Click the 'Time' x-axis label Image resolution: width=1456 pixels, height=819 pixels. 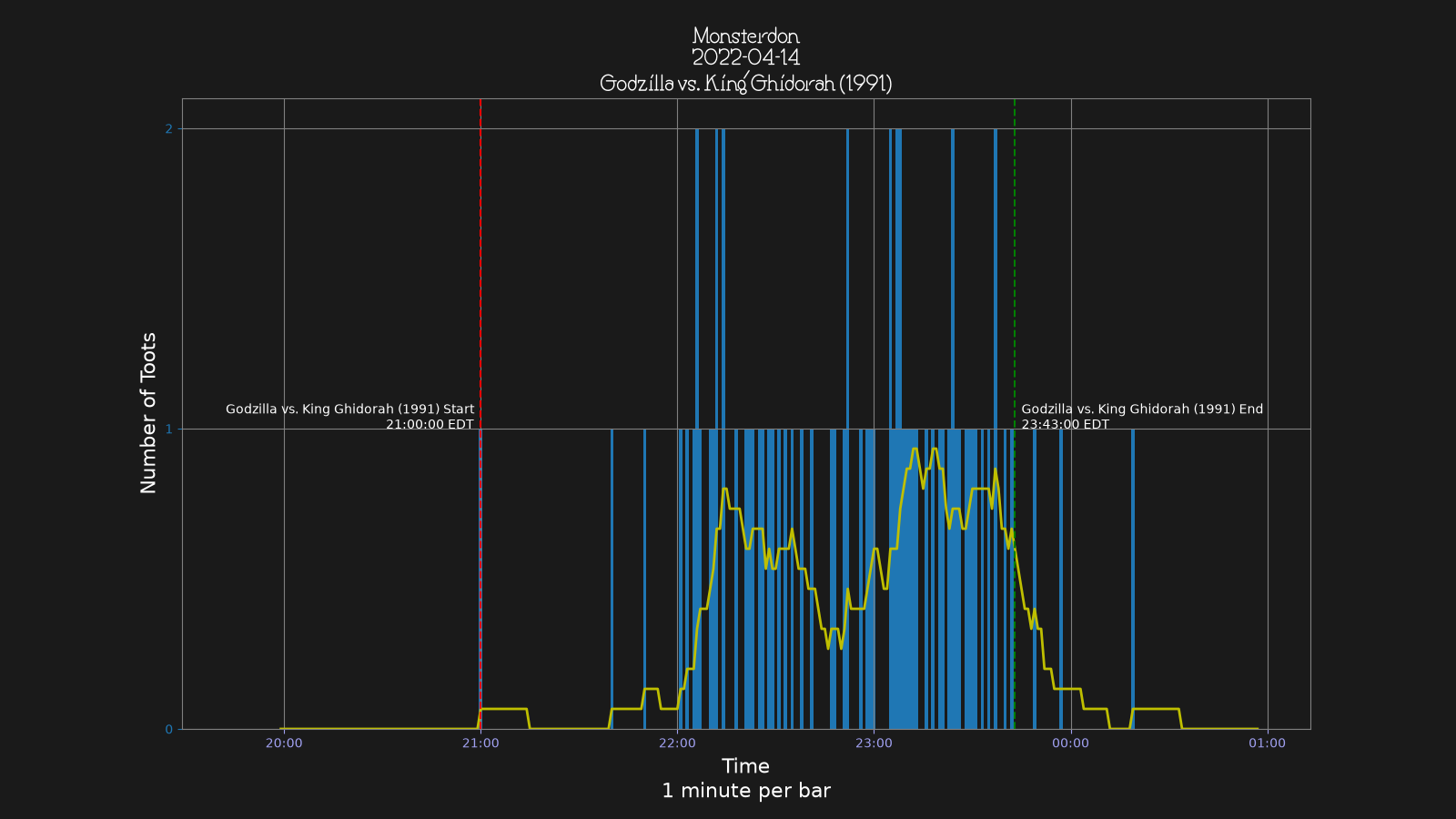(x=746, y=766)
